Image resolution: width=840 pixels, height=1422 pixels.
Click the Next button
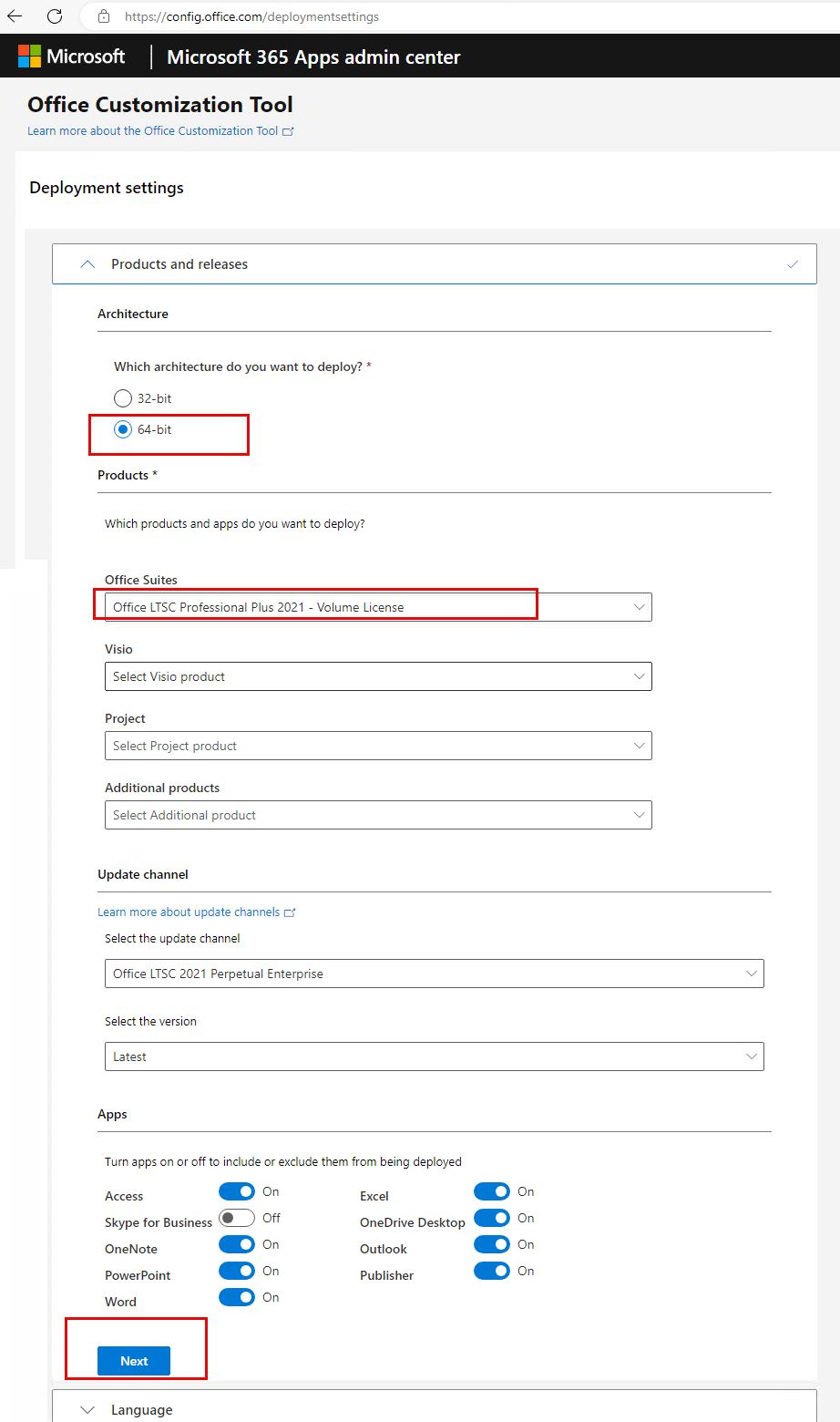[133, 1360]
